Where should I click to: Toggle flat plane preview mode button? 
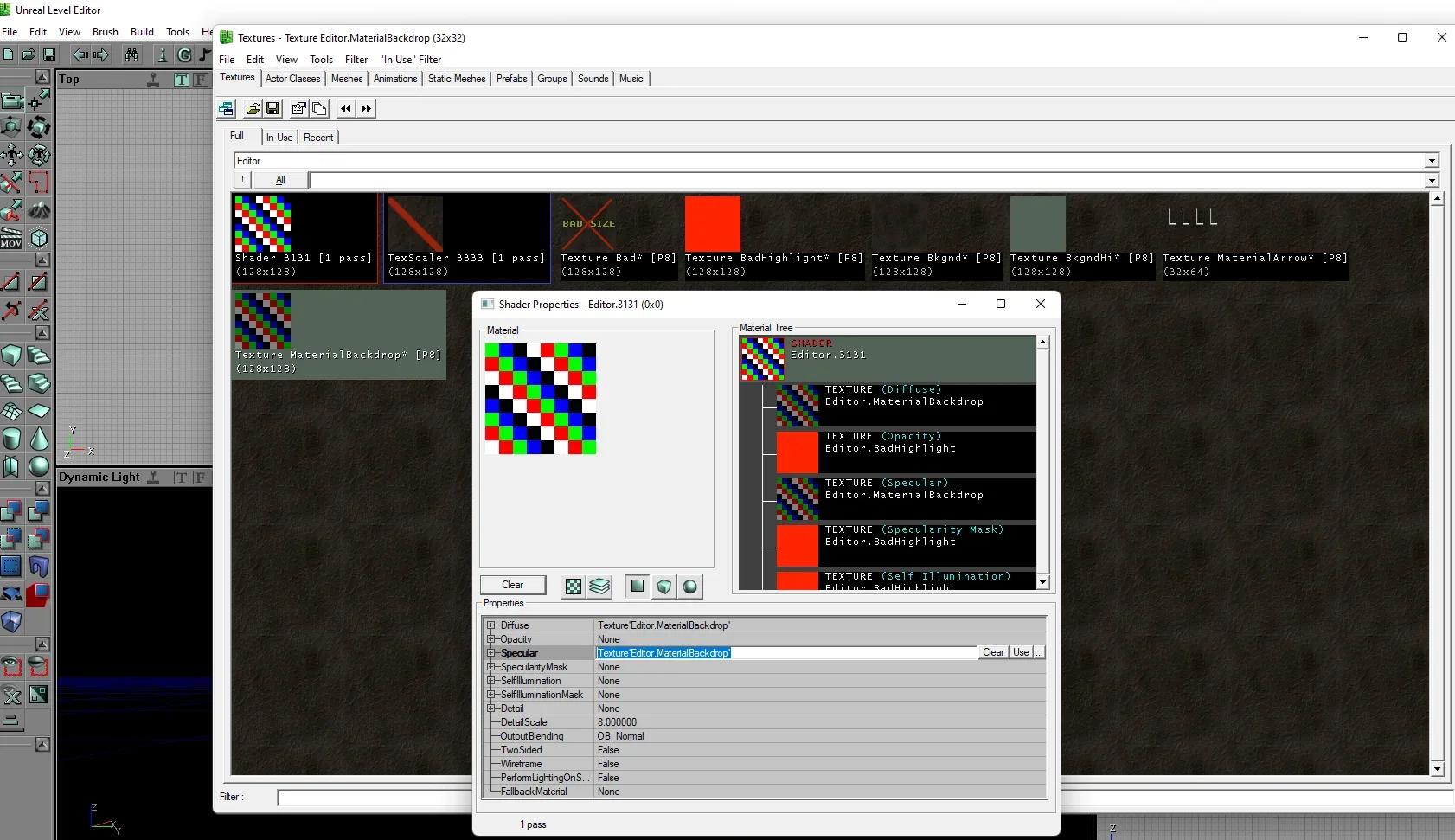point(638,586)
